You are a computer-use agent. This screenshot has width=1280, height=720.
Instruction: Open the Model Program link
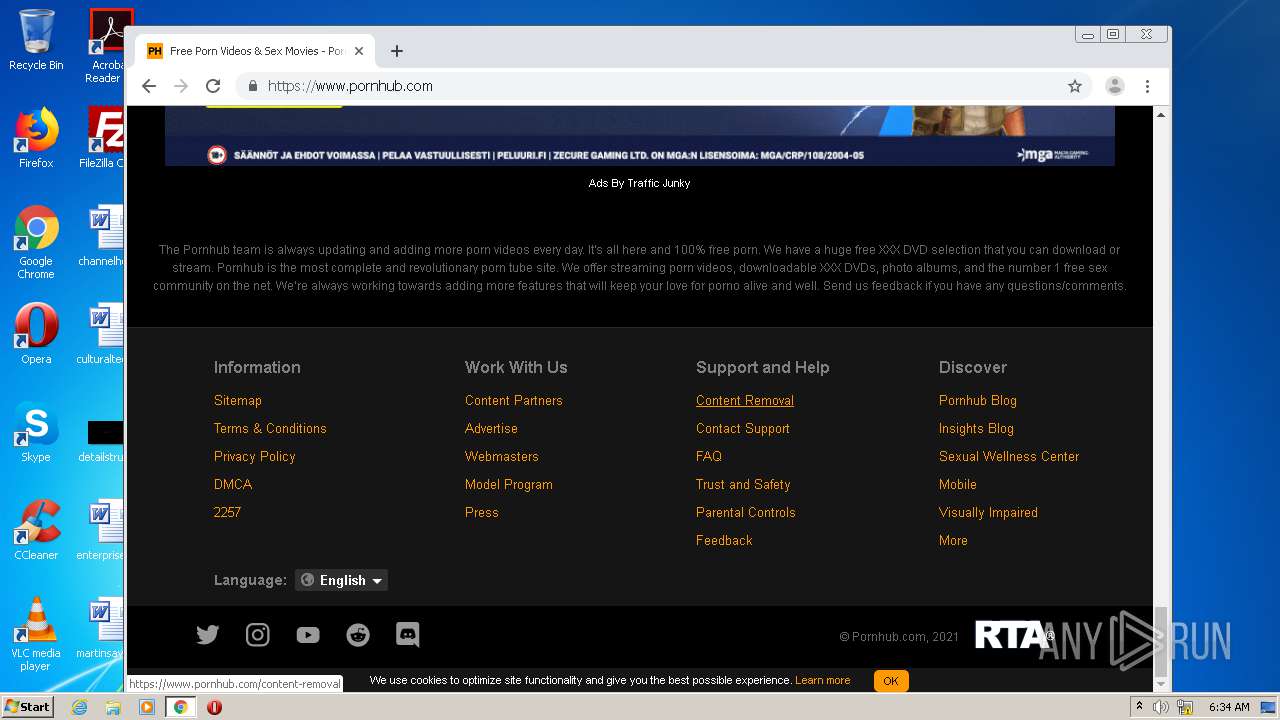(509, 484)
